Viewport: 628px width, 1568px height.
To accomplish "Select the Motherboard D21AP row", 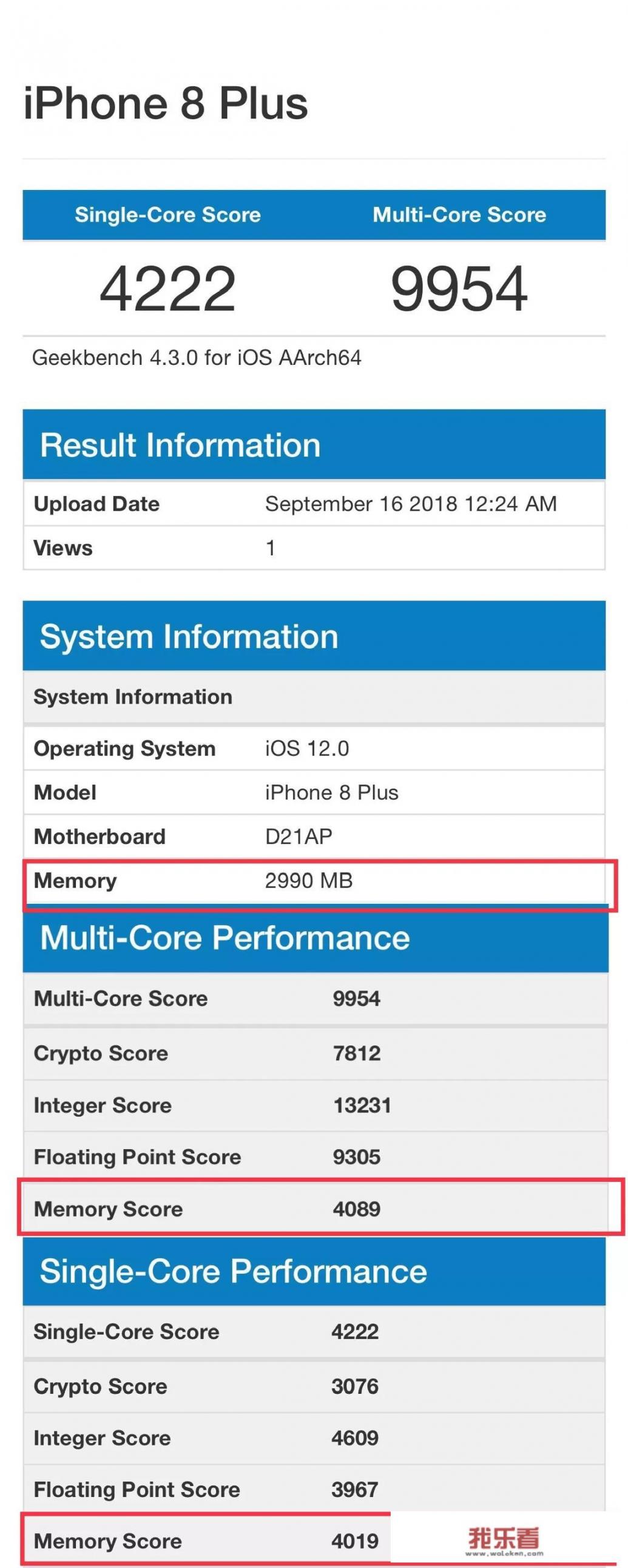I will point(314,837).
